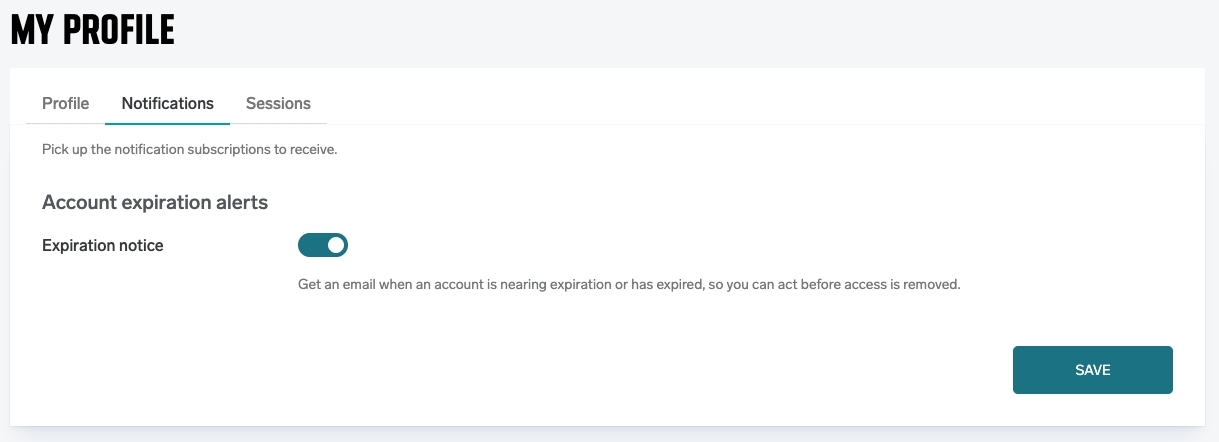Viewport: 1219px width, 442px height.
Task: Disable account expiration email alerts
Action: click(322, 245)
